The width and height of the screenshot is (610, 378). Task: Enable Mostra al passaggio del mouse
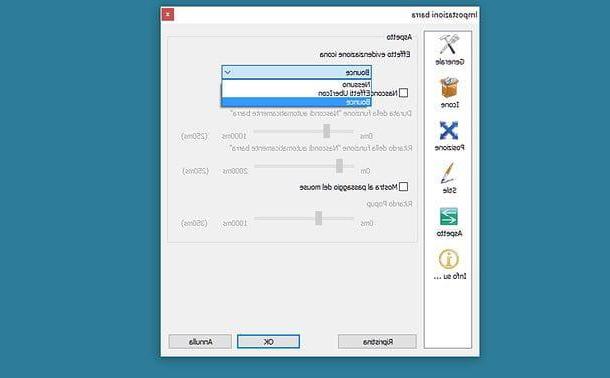tap(403, 187)
